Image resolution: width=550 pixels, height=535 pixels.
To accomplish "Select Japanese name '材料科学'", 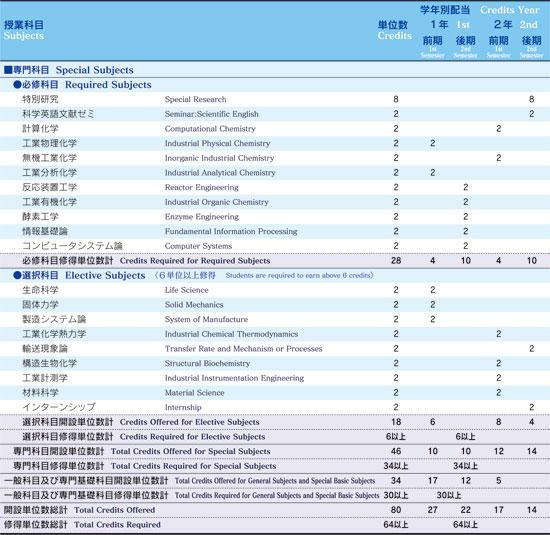I will [40, 393].
